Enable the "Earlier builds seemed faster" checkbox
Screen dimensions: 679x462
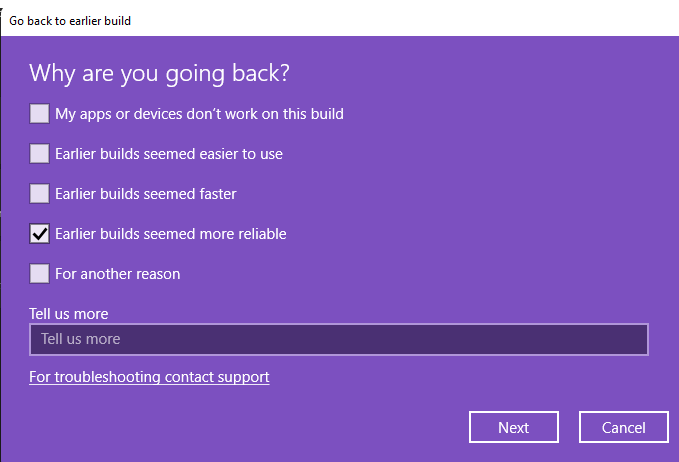point(40,194)
